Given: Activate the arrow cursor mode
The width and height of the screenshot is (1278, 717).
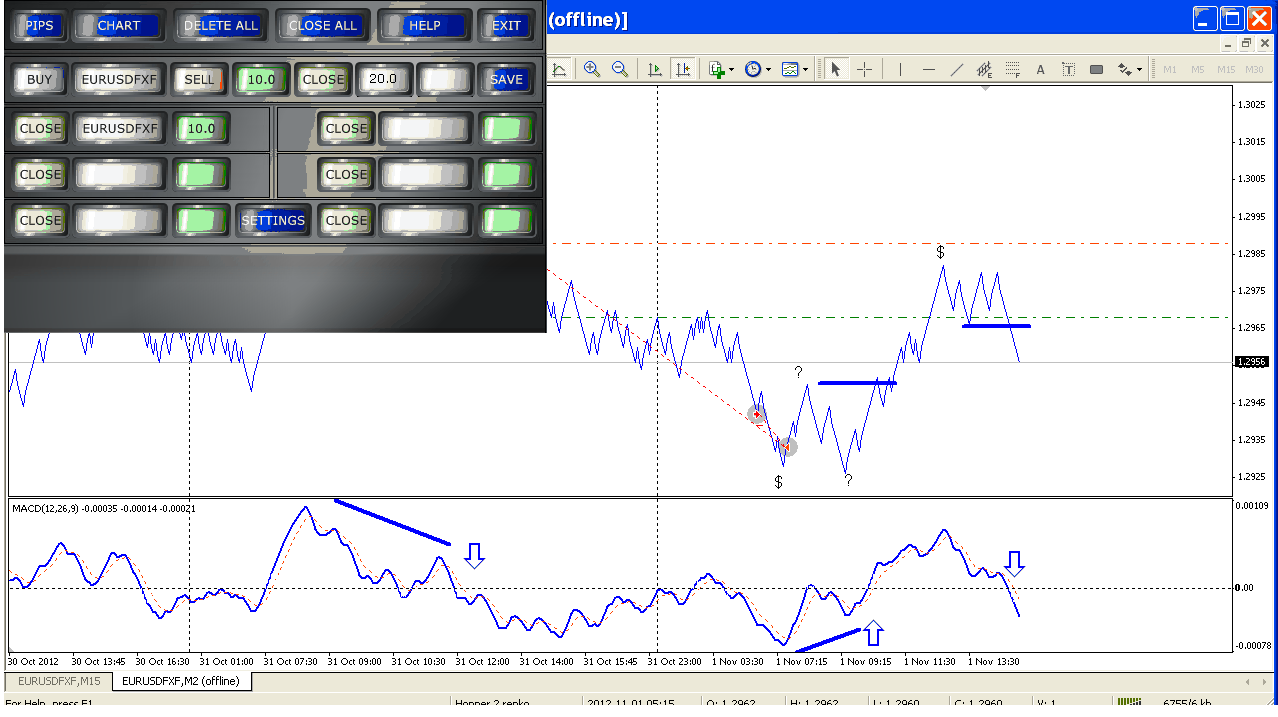Looking at the screenshot, I should click(835, 69).
